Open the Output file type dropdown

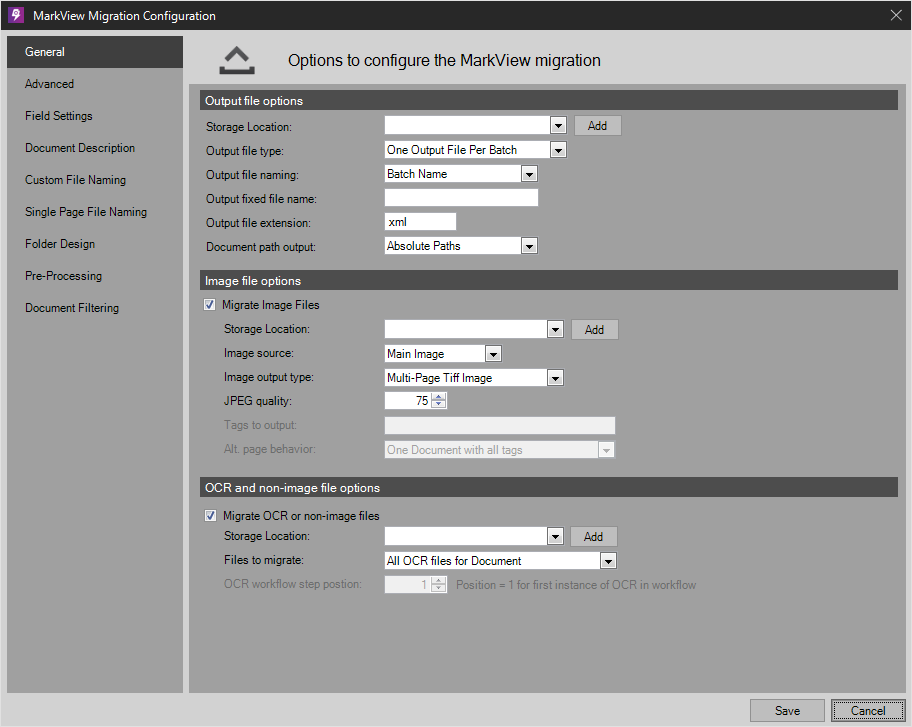pyautogui.click(x=558, y=150)
